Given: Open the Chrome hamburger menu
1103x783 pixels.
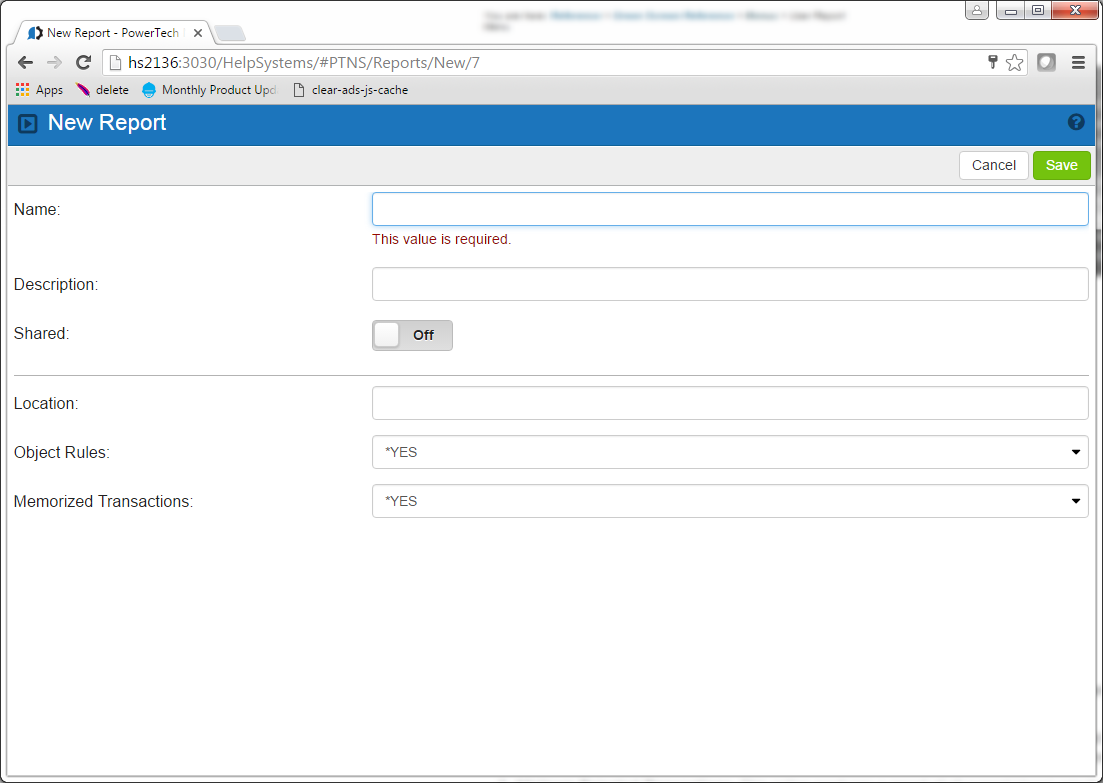Looking at the screenshot, I should click(1078, 63).
